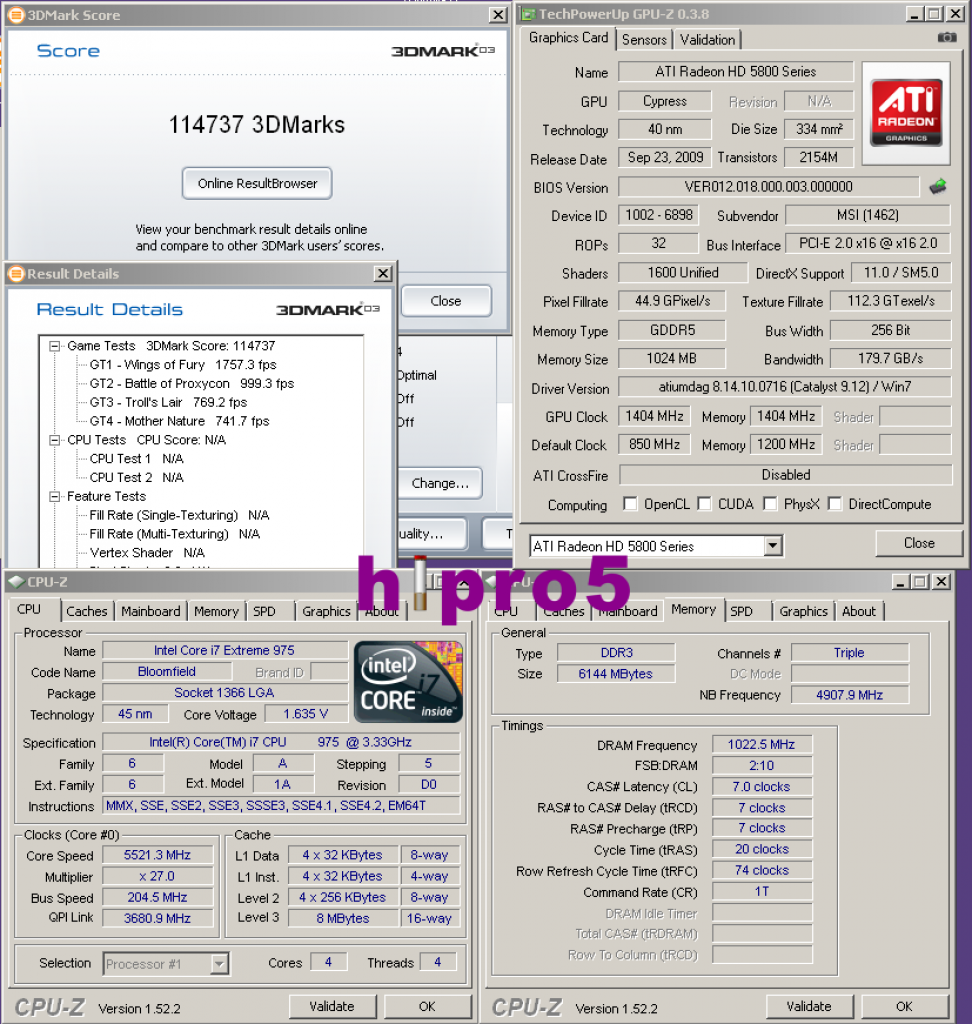This screenshot has width=972, height=1024.
Task: Click OK in the right CPU-Z window
Action: click(904, 1006)
